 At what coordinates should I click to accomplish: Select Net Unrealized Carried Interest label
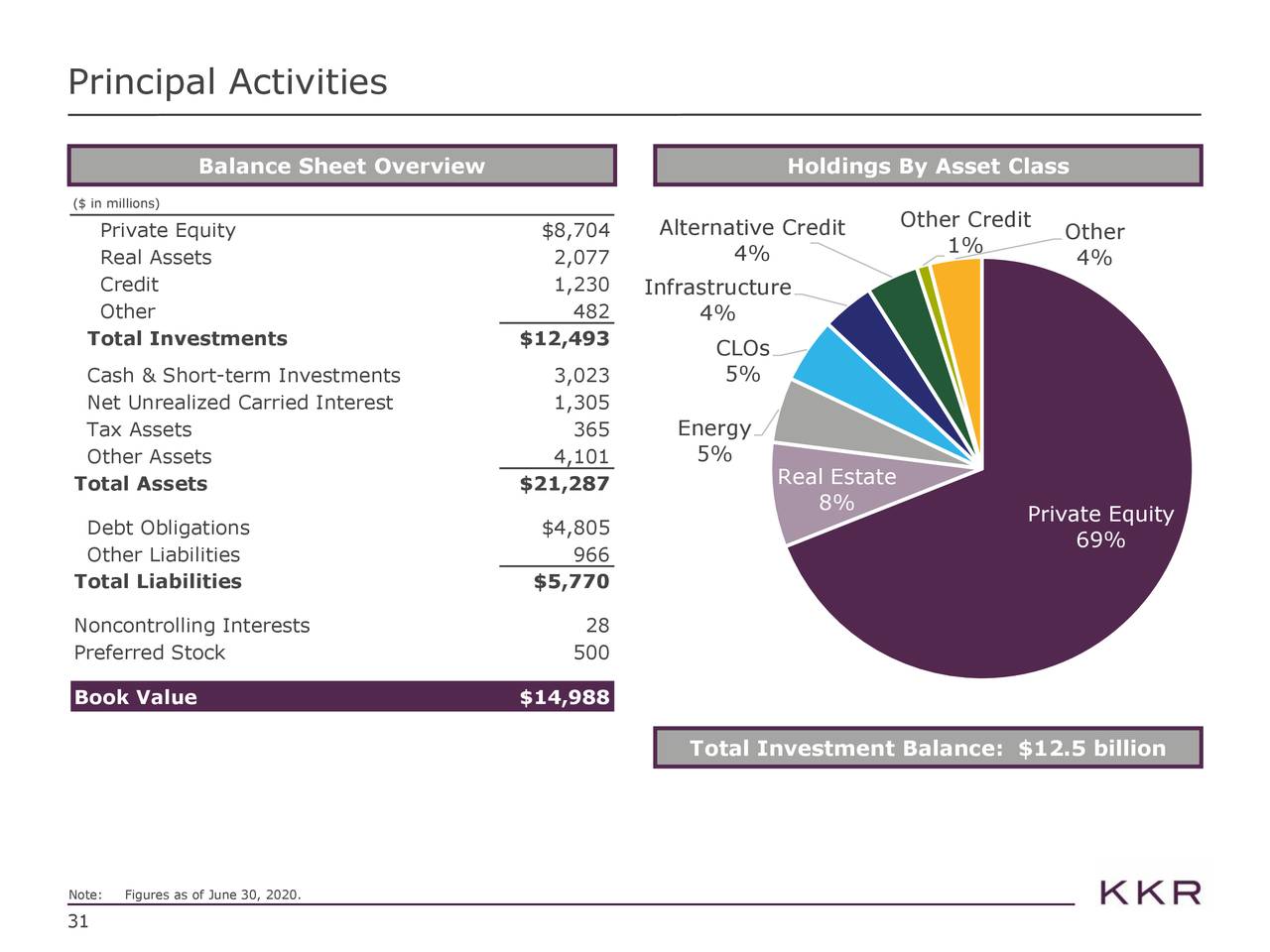[x=239, y=403]
